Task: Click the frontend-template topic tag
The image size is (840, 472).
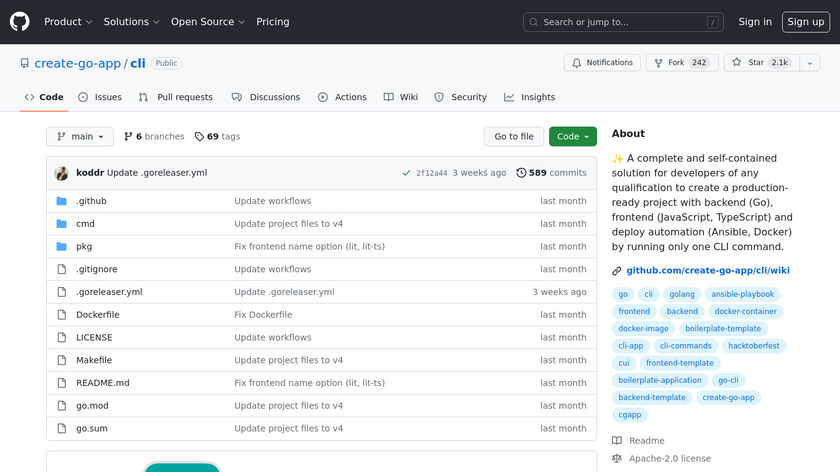Action: pos(679,363)
